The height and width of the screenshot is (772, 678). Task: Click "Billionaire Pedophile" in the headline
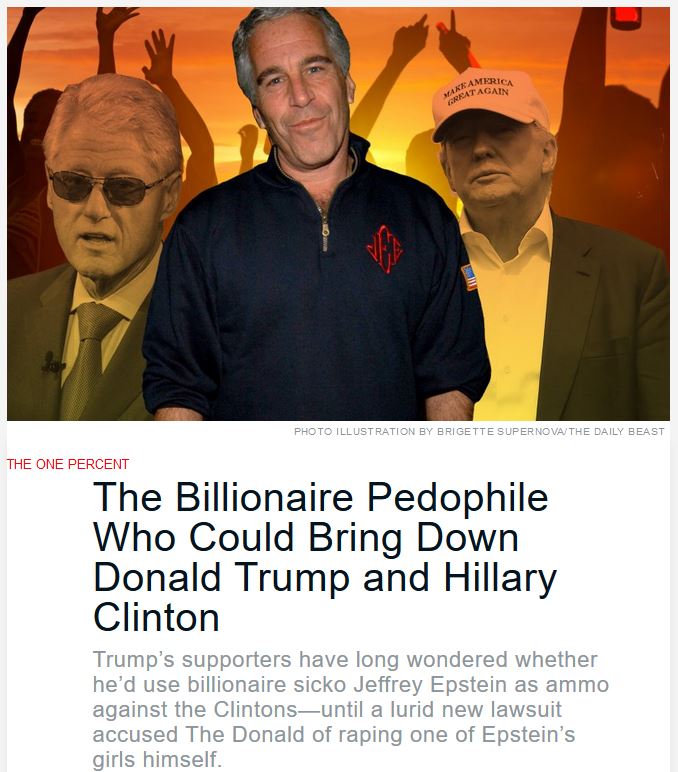(x=361, y=496)
